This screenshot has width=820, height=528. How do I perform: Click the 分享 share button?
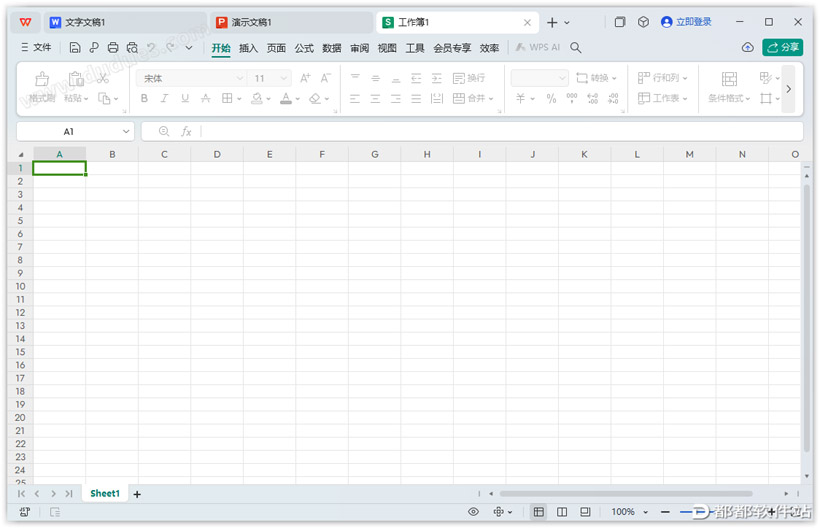click(x=783, y=48)
